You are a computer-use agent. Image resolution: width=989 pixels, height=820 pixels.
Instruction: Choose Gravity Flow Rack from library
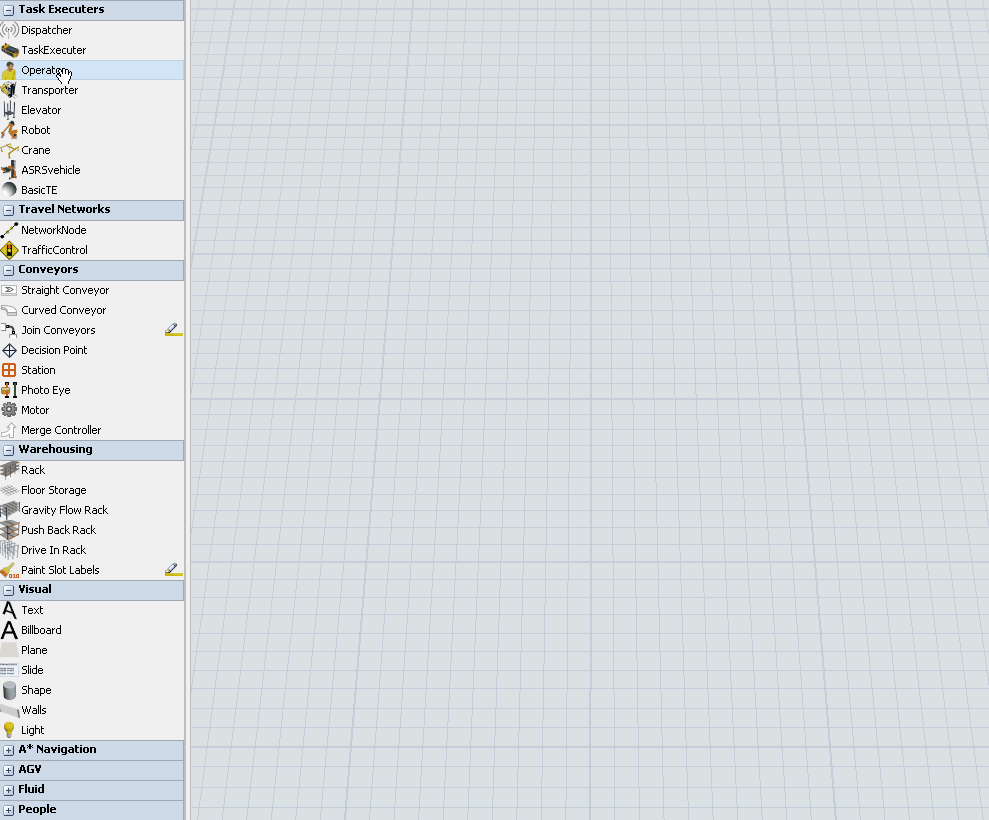tap(64, 510)
